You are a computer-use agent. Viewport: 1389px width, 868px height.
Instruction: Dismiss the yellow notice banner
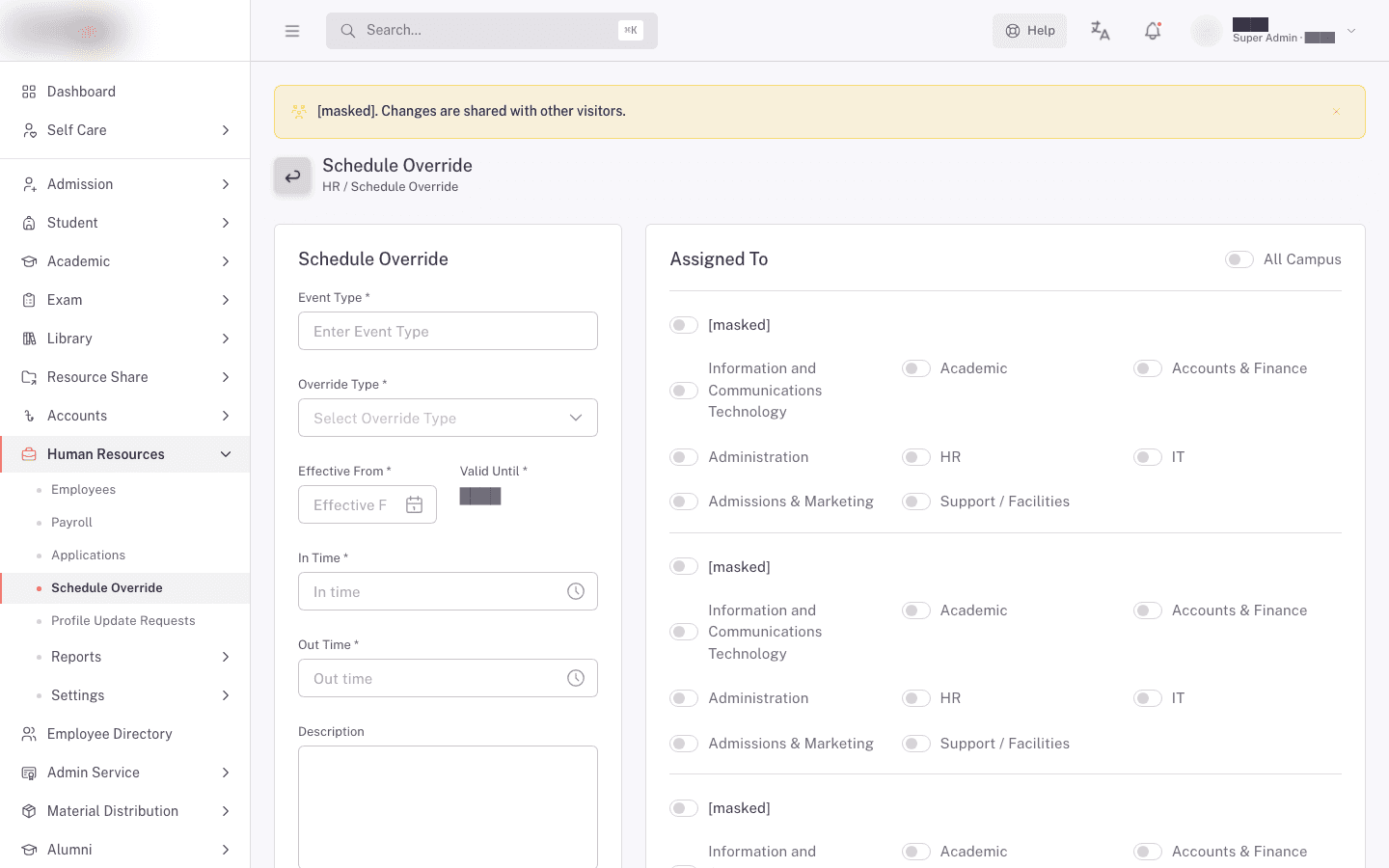(x=1336, y=112)
